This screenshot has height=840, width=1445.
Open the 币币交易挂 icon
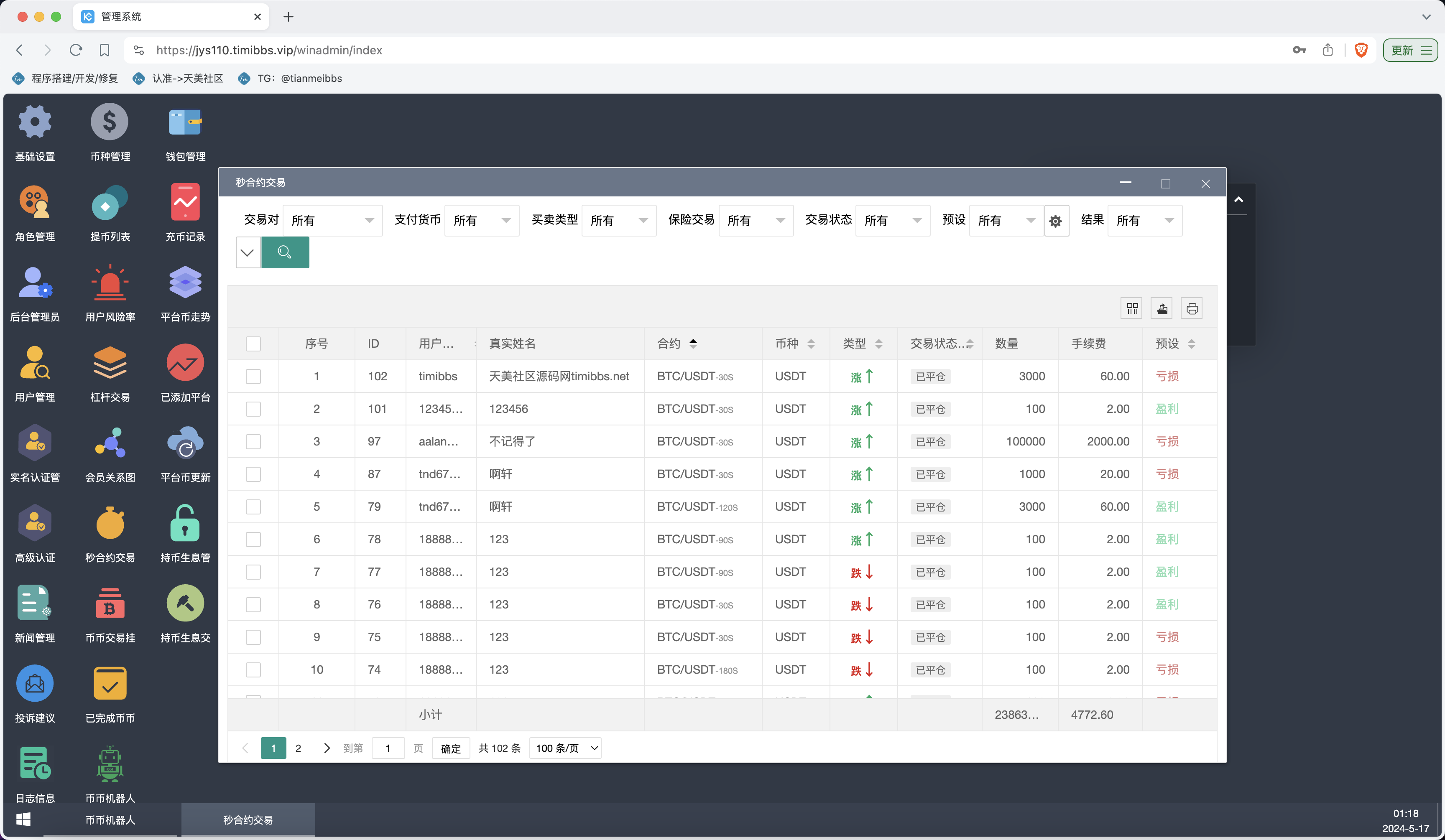point(110,603)
